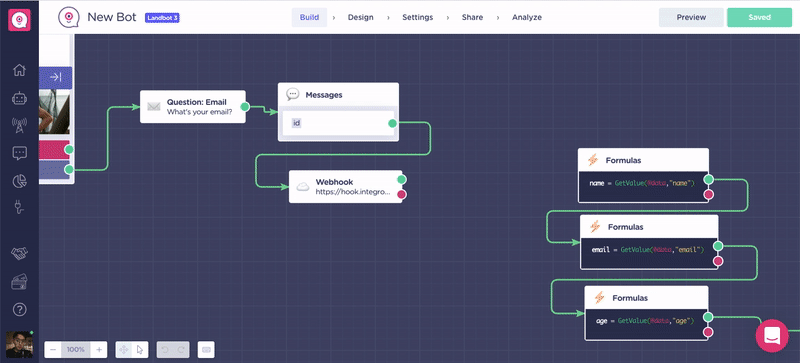
Task: Click red output dot on email Formulas
Action: (718, 261)
